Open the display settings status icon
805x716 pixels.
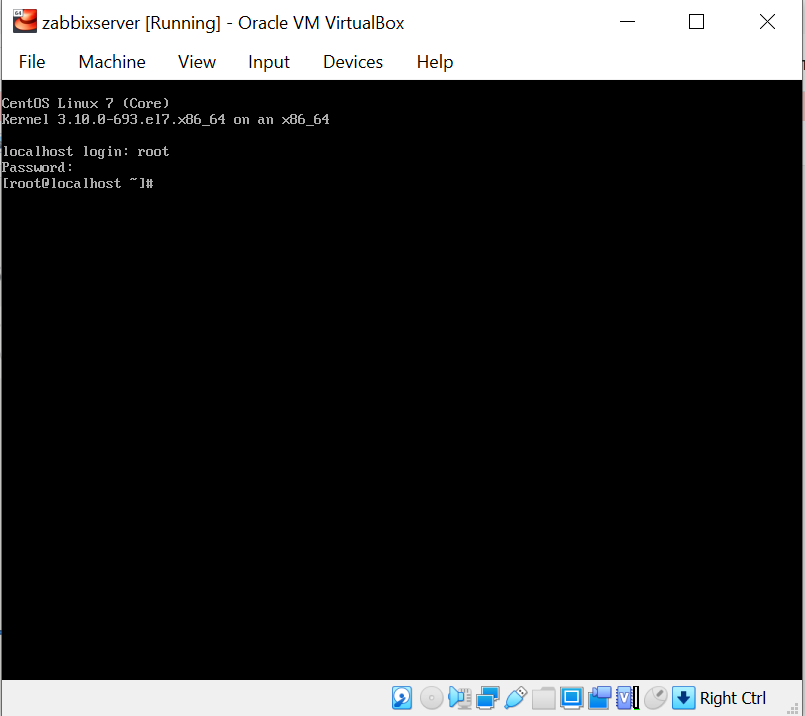coord(571,697)
